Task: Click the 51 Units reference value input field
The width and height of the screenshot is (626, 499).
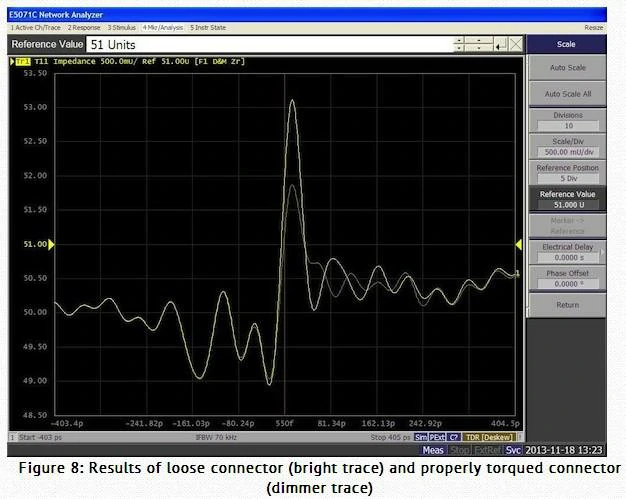Action: pyautogui.click(x=269, y=45)
